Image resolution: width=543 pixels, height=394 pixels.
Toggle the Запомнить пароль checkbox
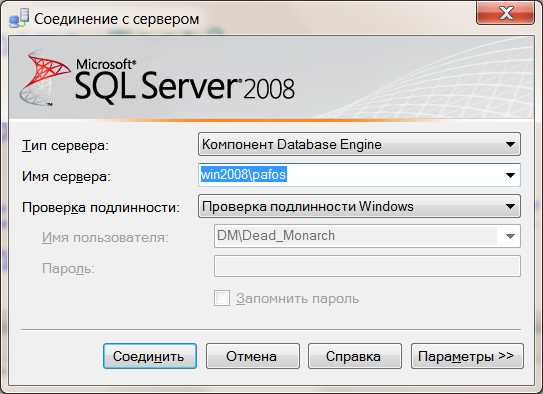click(222, 298)
